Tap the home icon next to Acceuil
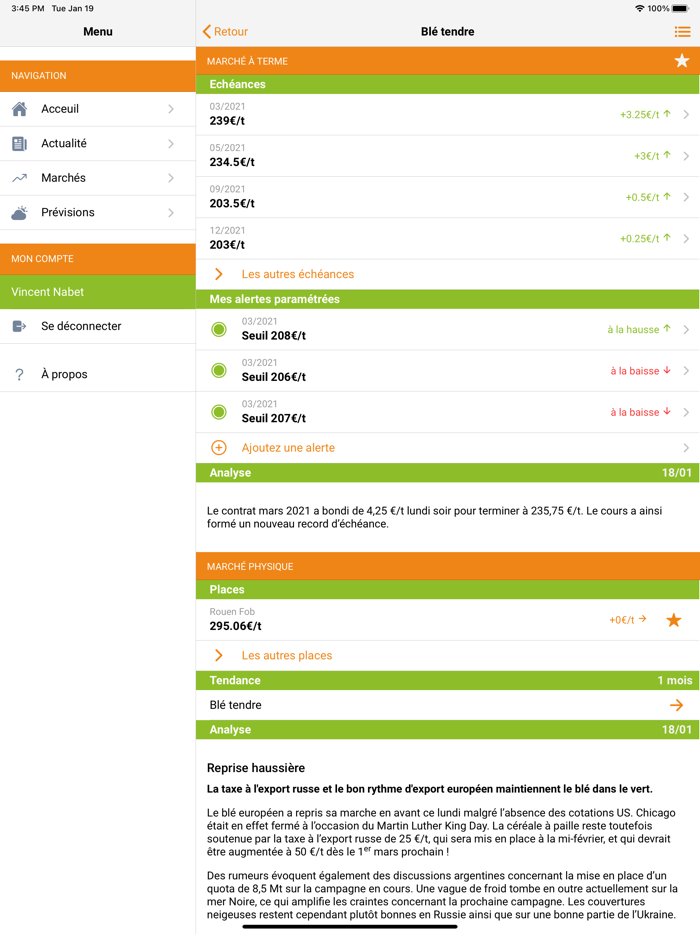The width and height of the screenshot is (700, 934). tap(20, 109)
